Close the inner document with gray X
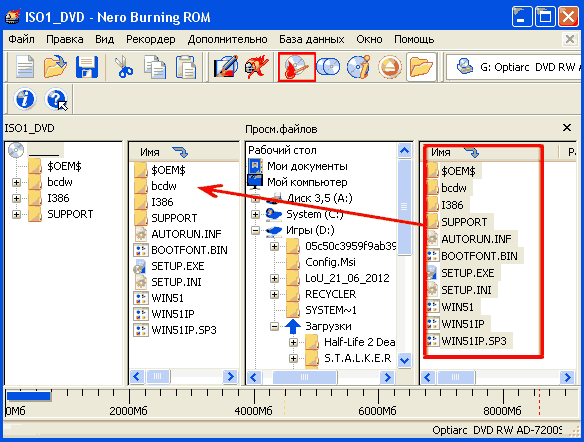 (x=570, y=39)
